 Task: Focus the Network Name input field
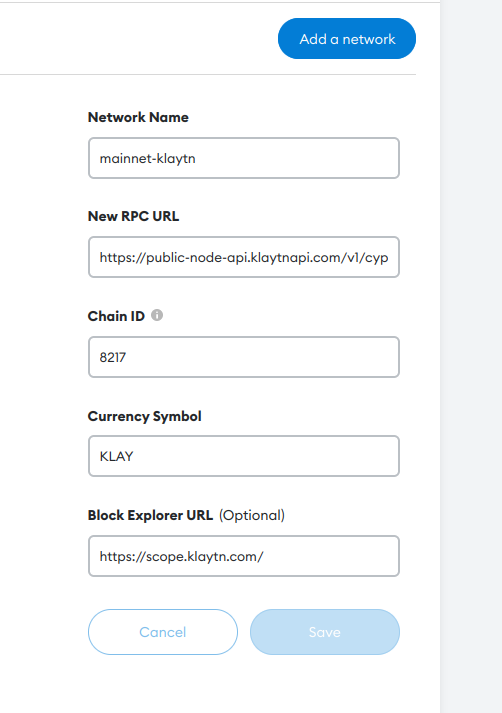244,158
